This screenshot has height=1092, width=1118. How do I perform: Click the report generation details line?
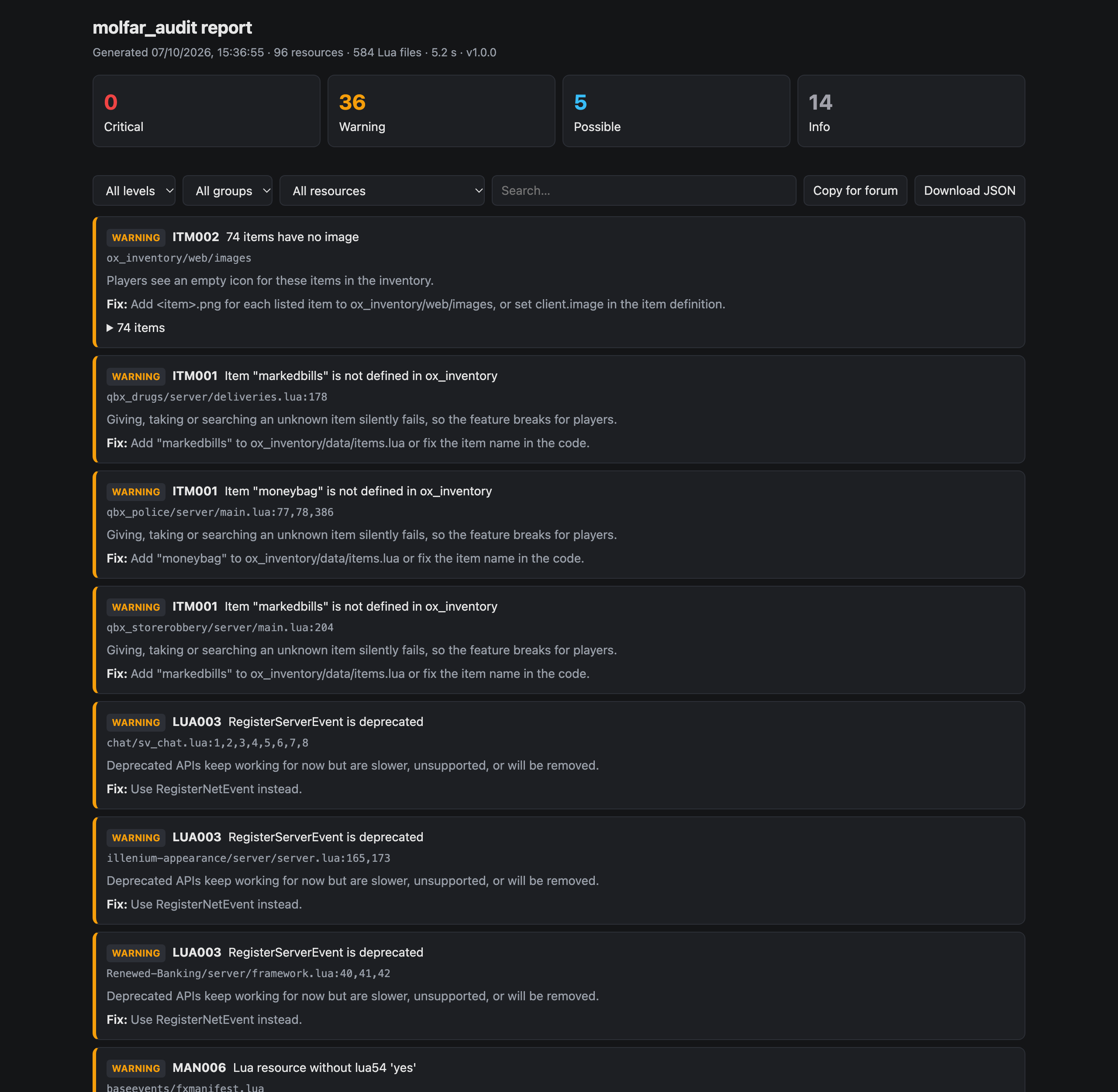tap(295, 52)
